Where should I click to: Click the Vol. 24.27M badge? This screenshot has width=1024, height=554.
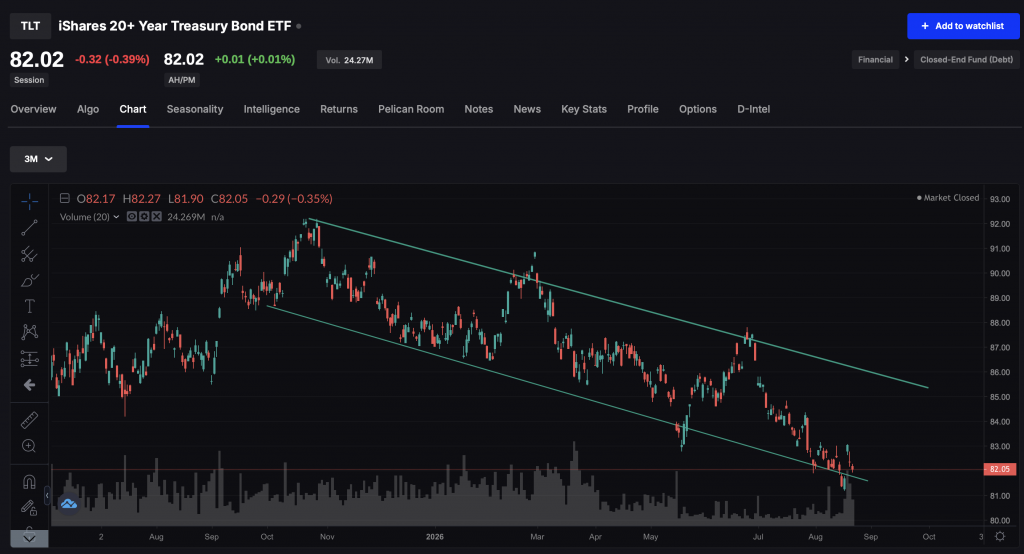point(349,60)
